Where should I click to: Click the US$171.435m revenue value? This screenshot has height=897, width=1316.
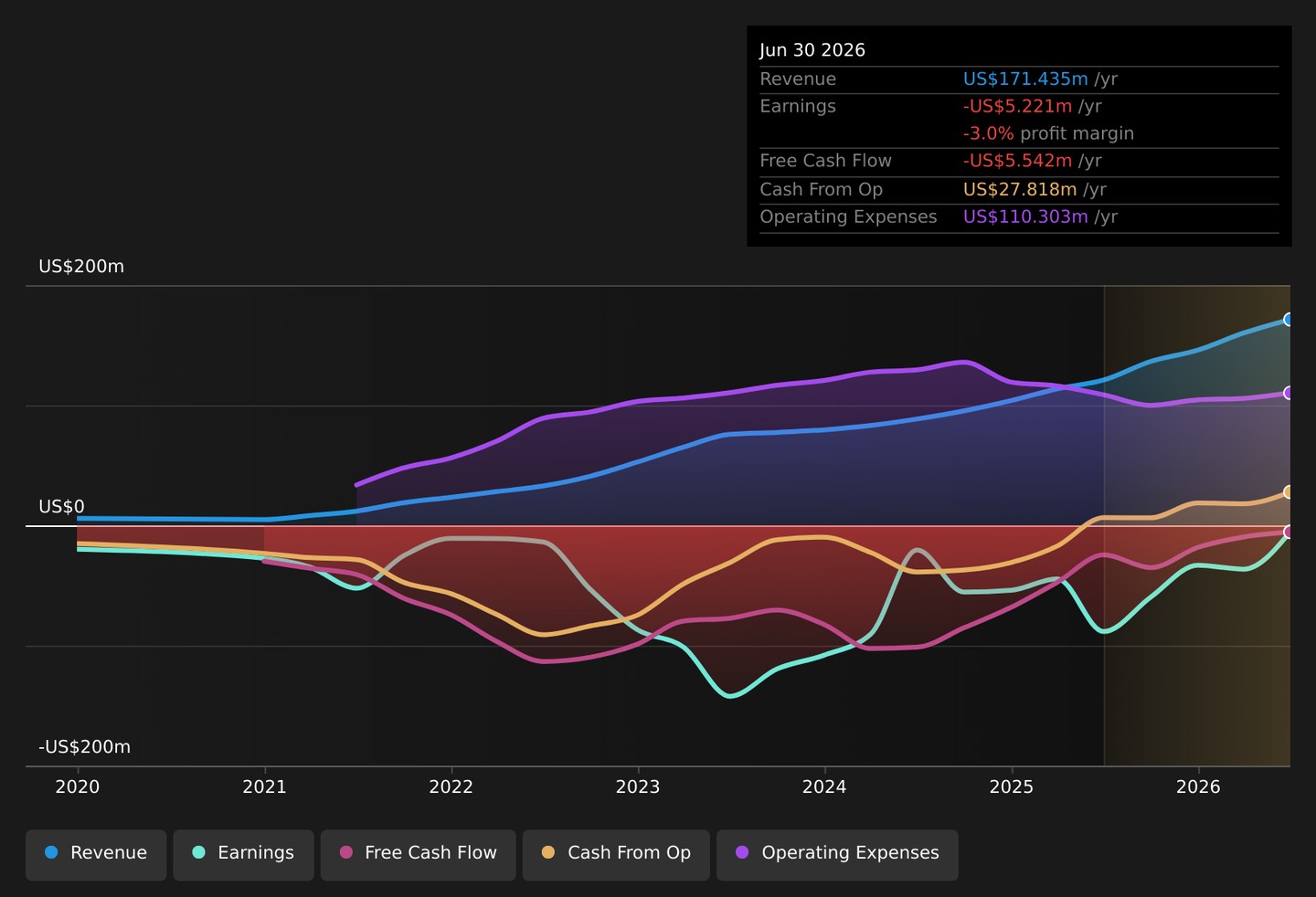[x=1025, y=79]
